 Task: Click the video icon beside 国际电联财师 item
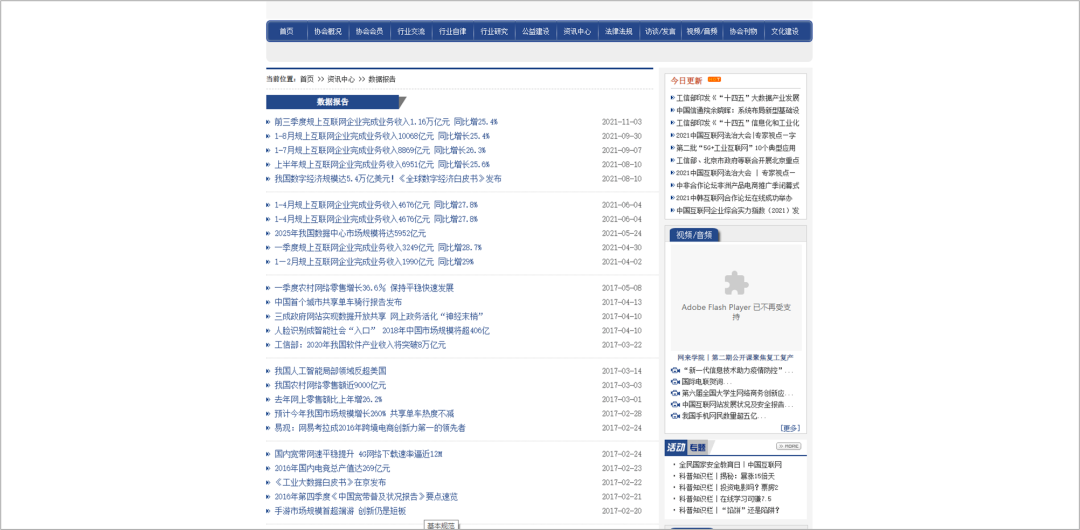[676, 382]
